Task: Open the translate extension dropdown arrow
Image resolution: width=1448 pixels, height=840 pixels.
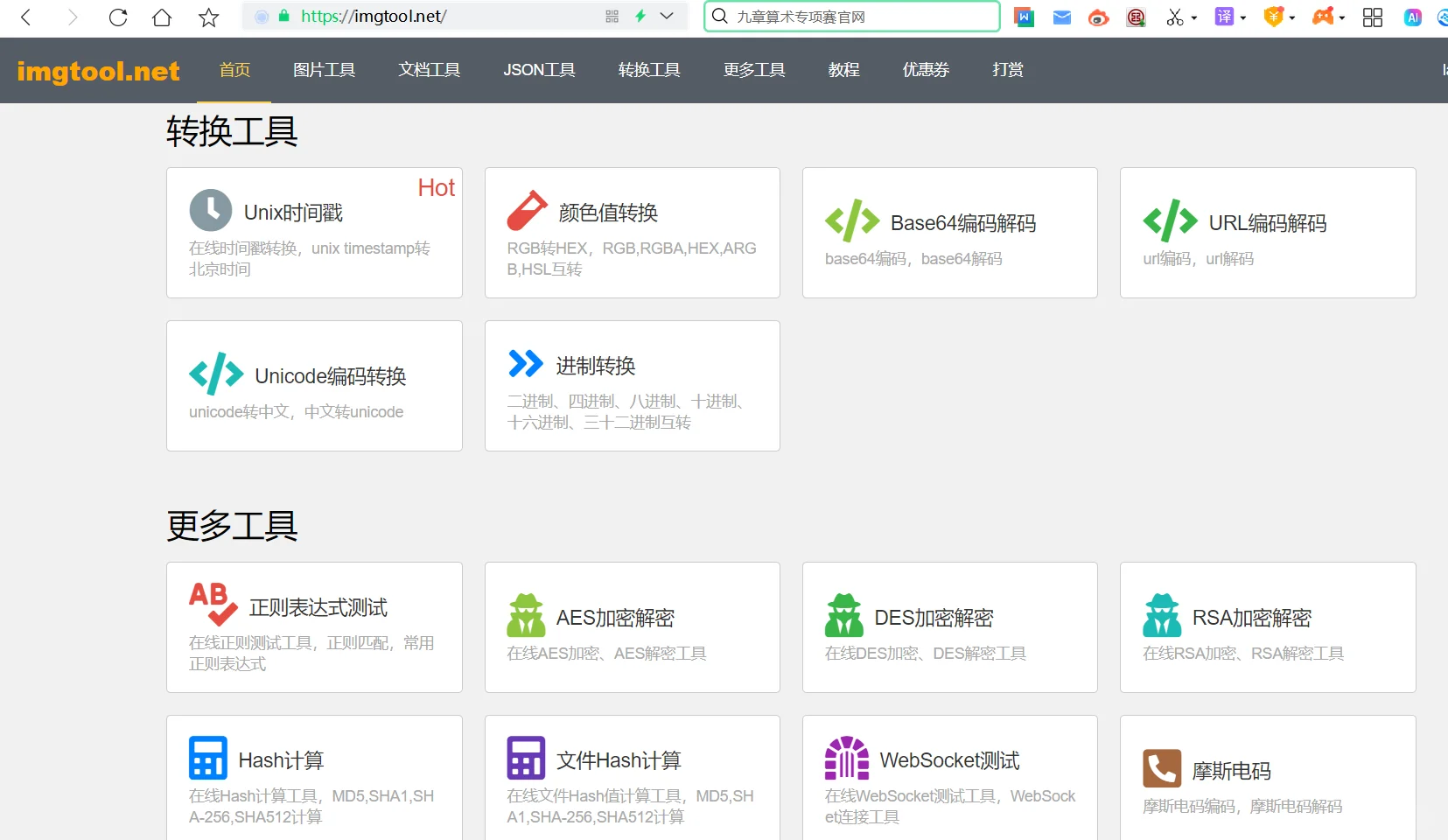Action: click(1242, 17)
